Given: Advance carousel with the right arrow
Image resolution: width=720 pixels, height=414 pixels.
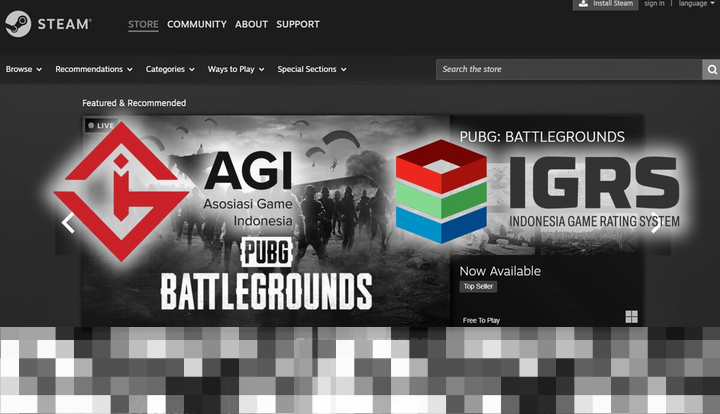Looking at the screenshot, I should pos(655,224).
